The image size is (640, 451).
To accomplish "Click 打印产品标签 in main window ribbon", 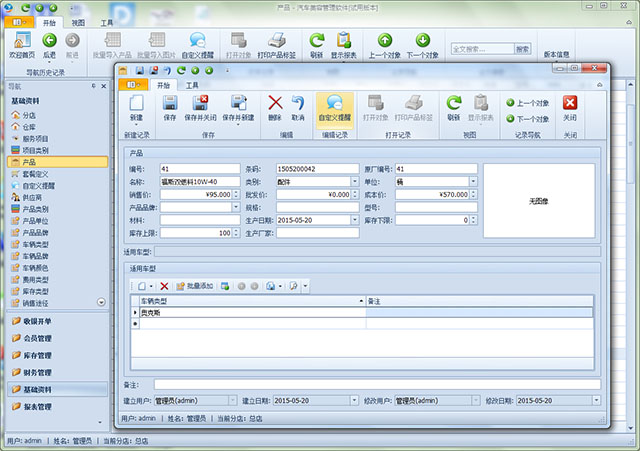I will pos(276,45).
